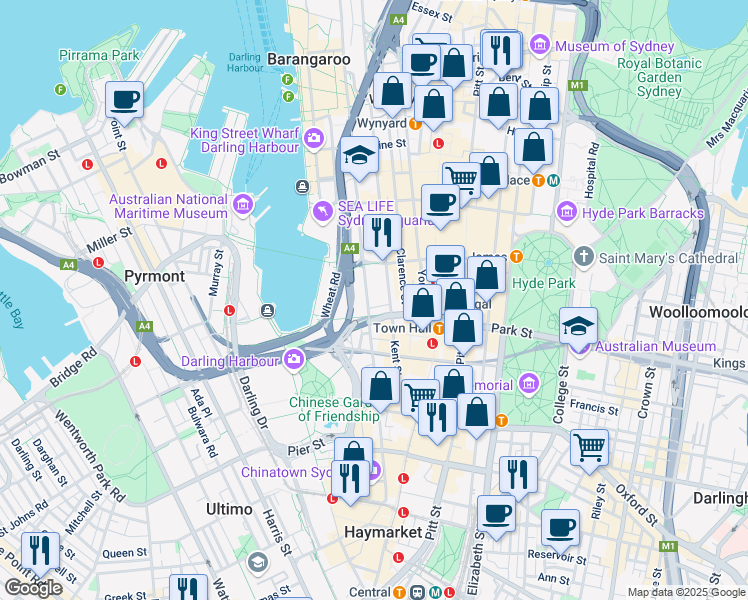Click the Hyde Park label

(544, 283)
